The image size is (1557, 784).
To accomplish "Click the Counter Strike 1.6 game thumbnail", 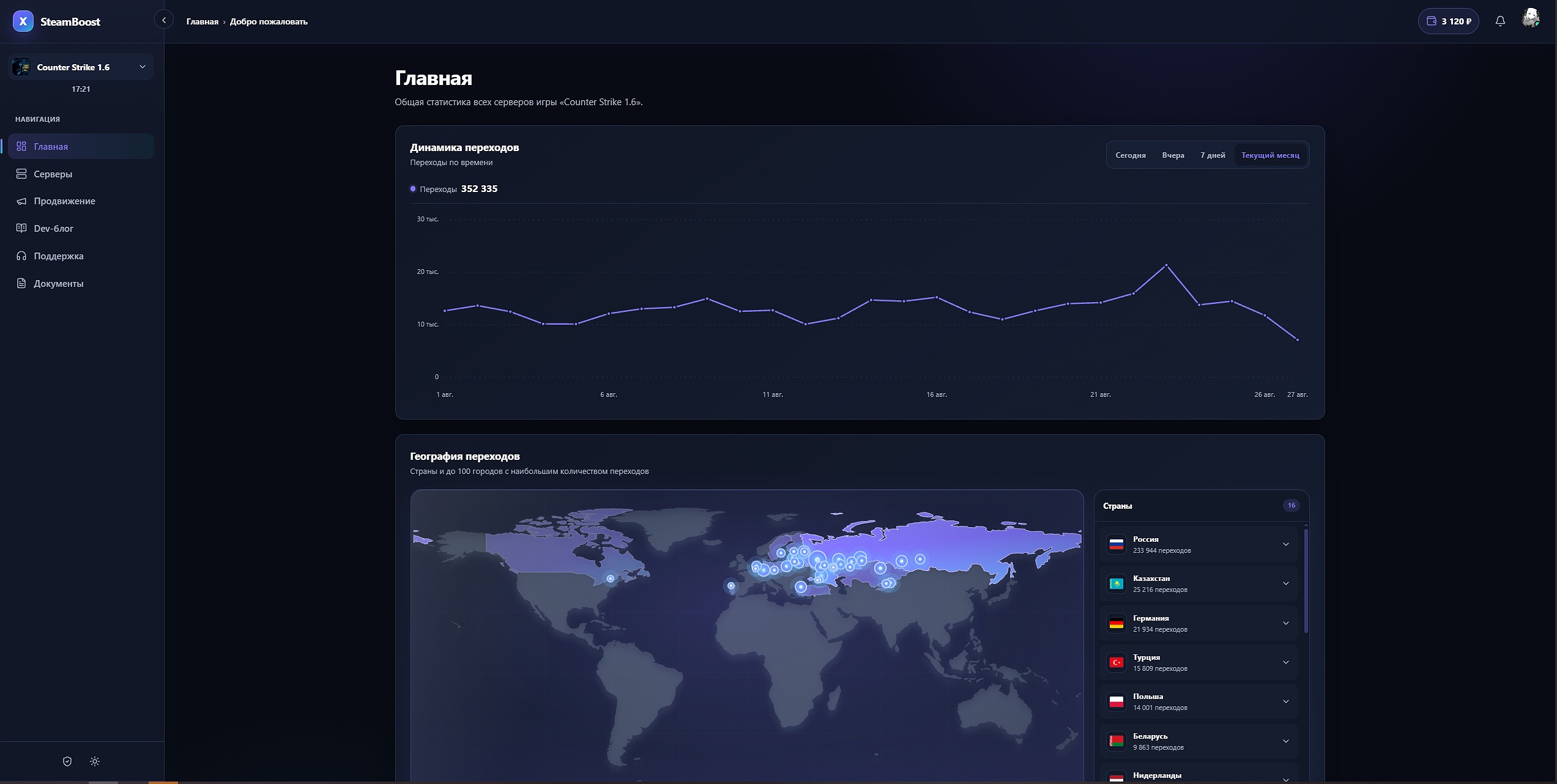I will tap(21, 67).
